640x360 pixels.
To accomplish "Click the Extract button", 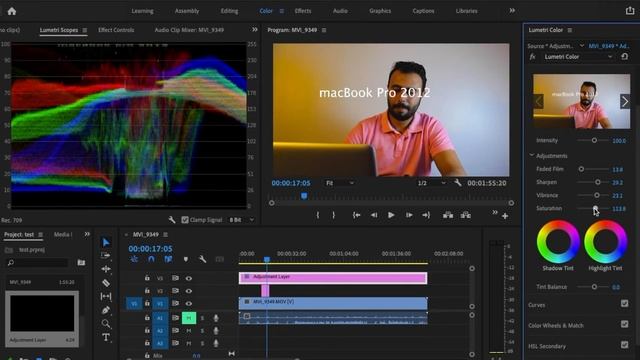I will (465, 215).
